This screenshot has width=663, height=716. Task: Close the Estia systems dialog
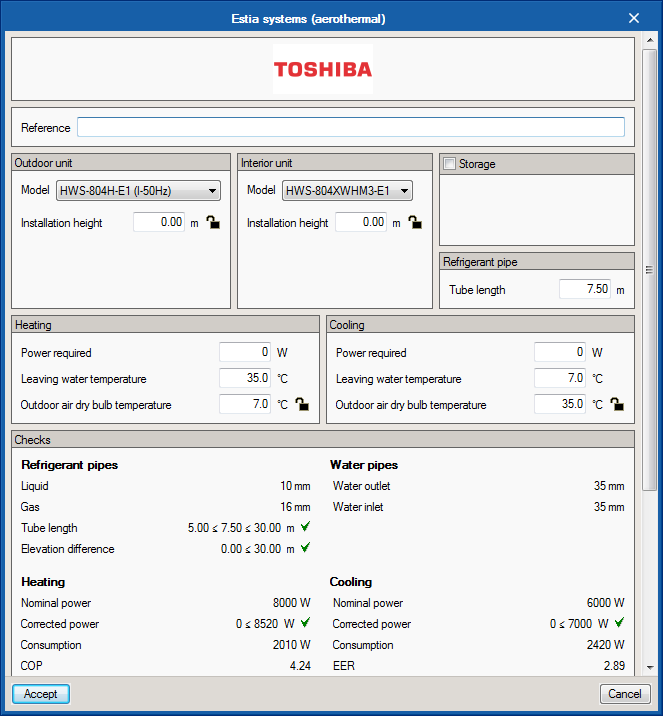click(633, 18)
